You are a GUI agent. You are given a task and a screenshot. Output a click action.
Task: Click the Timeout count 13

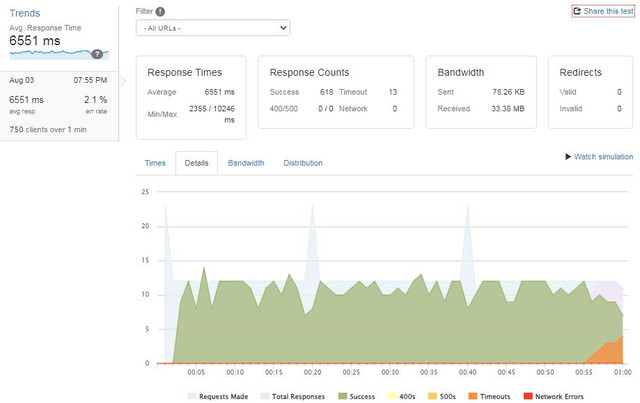click(x=393, y=92)
